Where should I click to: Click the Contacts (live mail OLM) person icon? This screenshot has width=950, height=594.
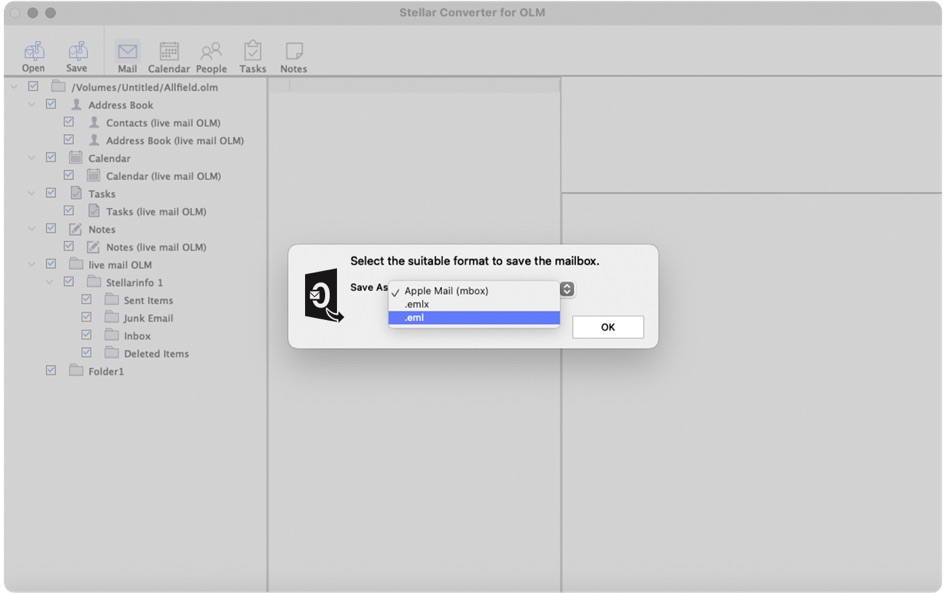pos(94,122)
